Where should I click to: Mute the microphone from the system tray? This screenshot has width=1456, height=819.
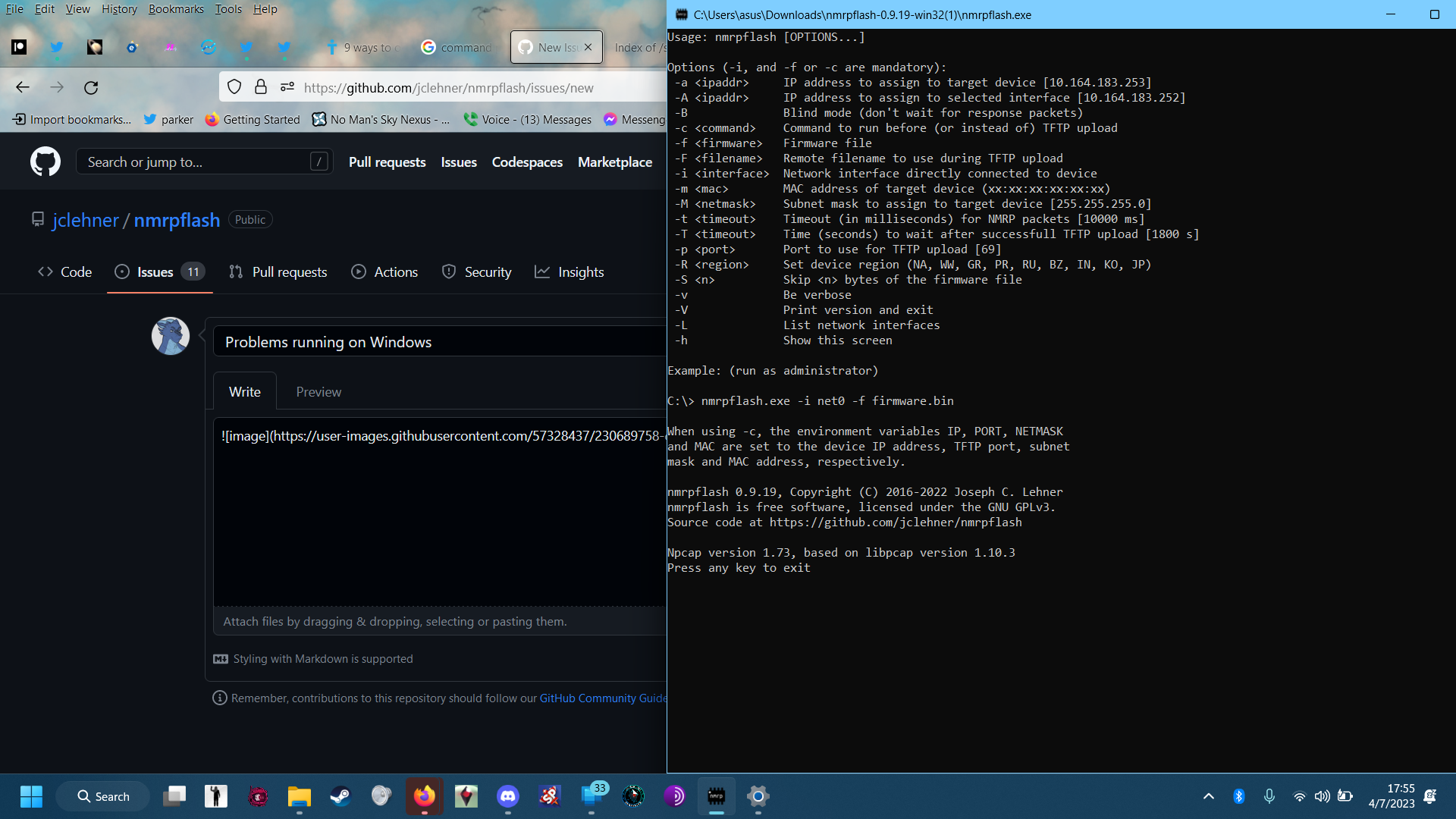(x=1269, y=796)
